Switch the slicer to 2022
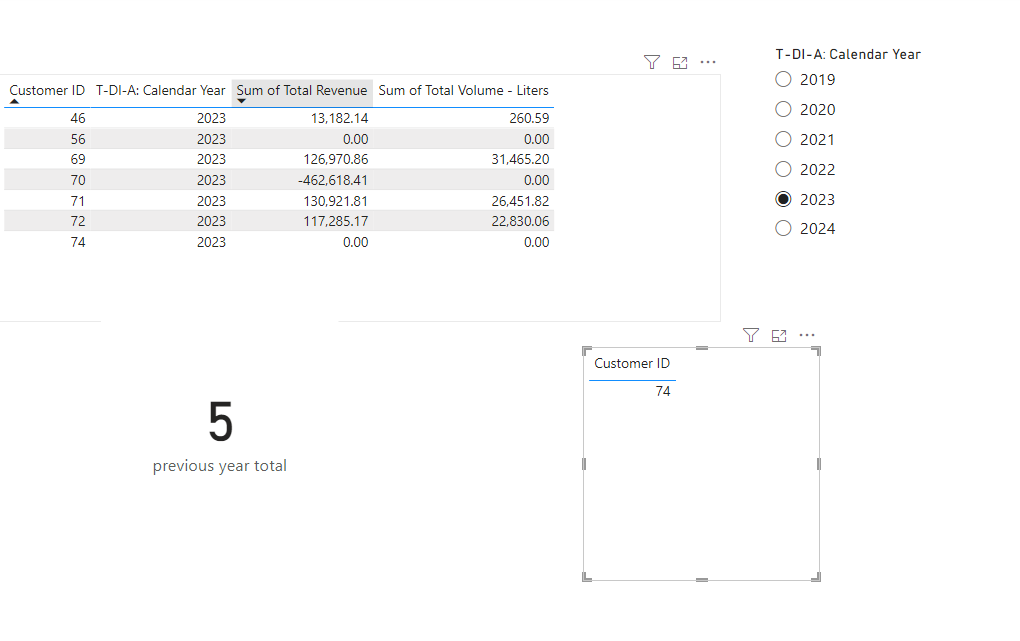Viewport: 1020px width, 641px height. tap(783, 169)
